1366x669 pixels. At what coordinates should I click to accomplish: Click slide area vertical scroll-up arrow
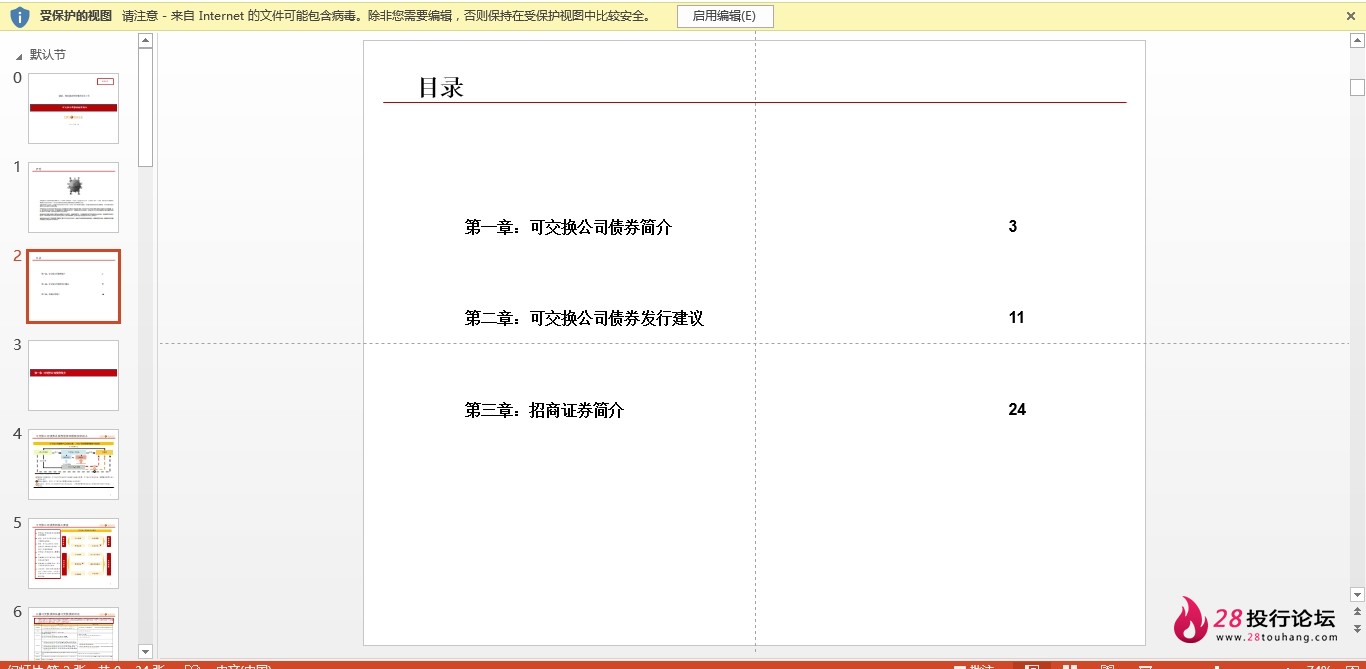pyautogui.click(x=1357, y=40)
